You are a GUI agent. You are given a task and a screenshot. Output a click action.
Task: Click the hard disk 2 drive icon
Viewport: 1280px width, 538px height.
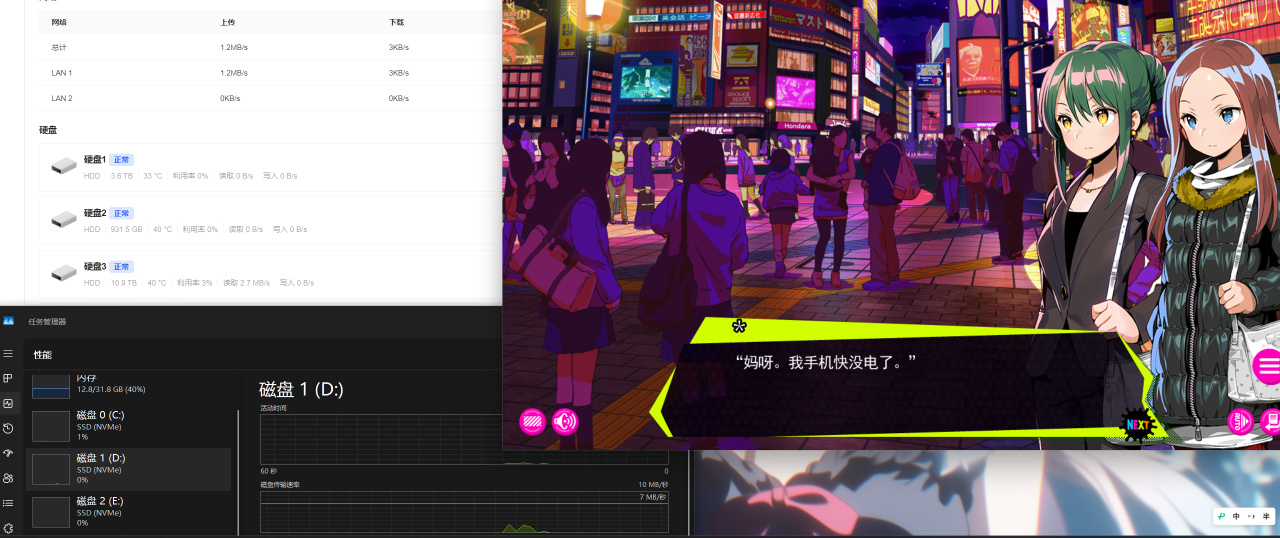tap(64, 219)
